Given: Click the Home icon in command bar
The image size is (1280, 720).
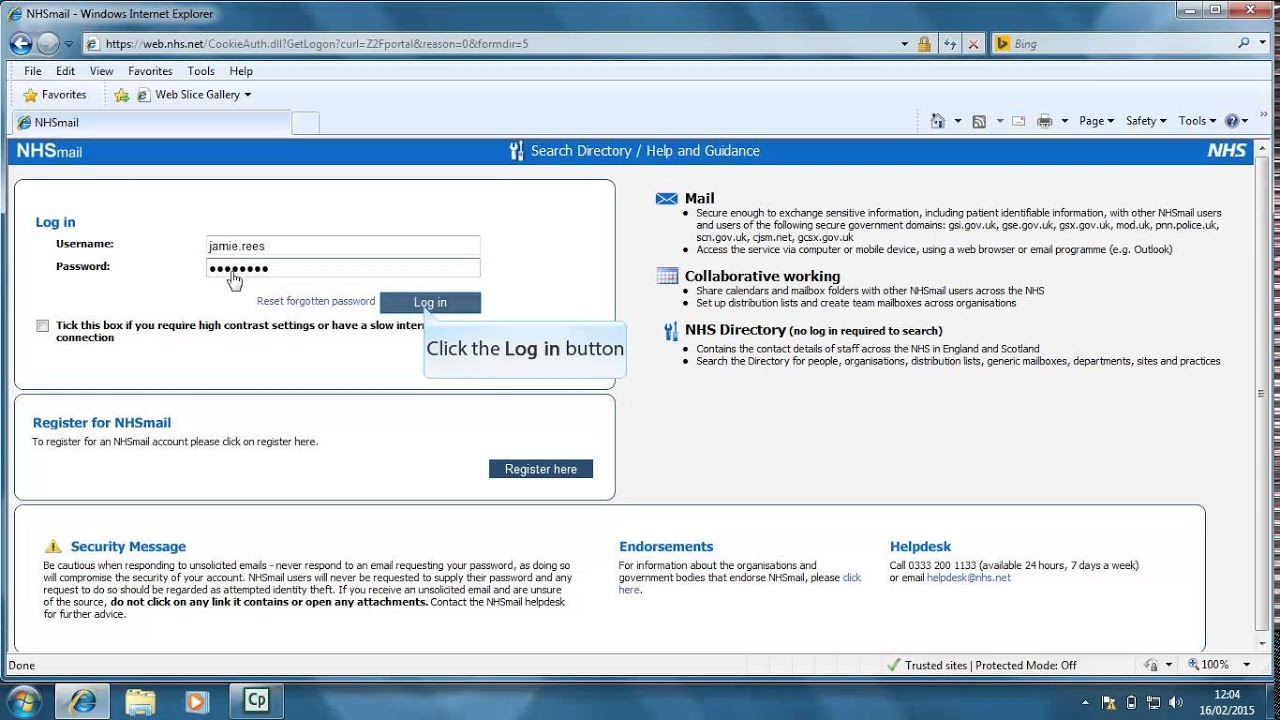Looking at the screenshot, I should tap(937, 121).
